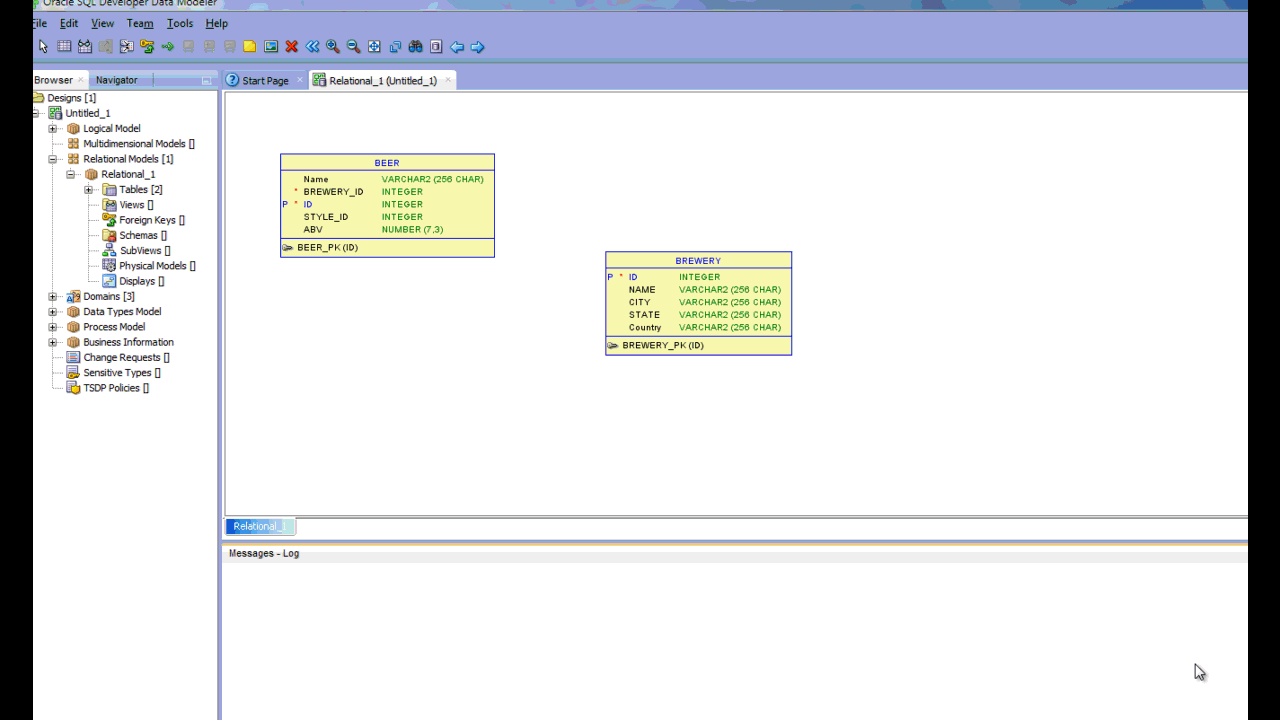Collapse the Relational Models tree node

[52, 158]
